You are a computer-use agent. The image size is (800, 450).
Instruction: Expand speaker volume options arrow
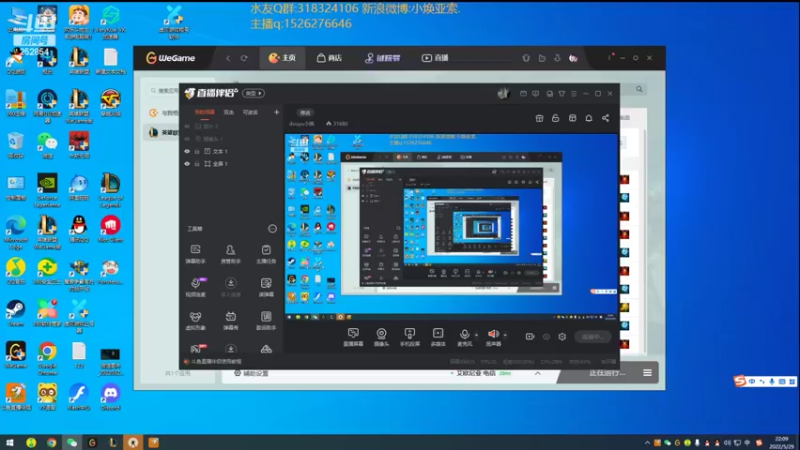pyautogui.click(x=505, y=335)
